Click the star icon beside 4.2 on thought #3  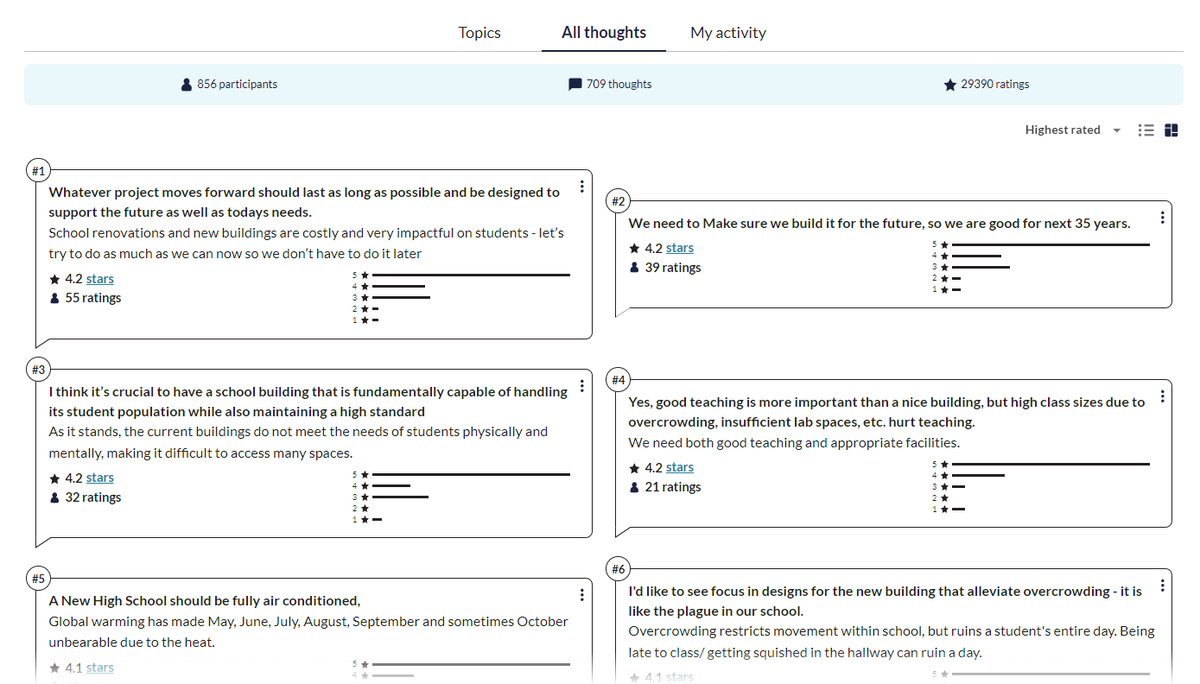(x=54, y=478)
